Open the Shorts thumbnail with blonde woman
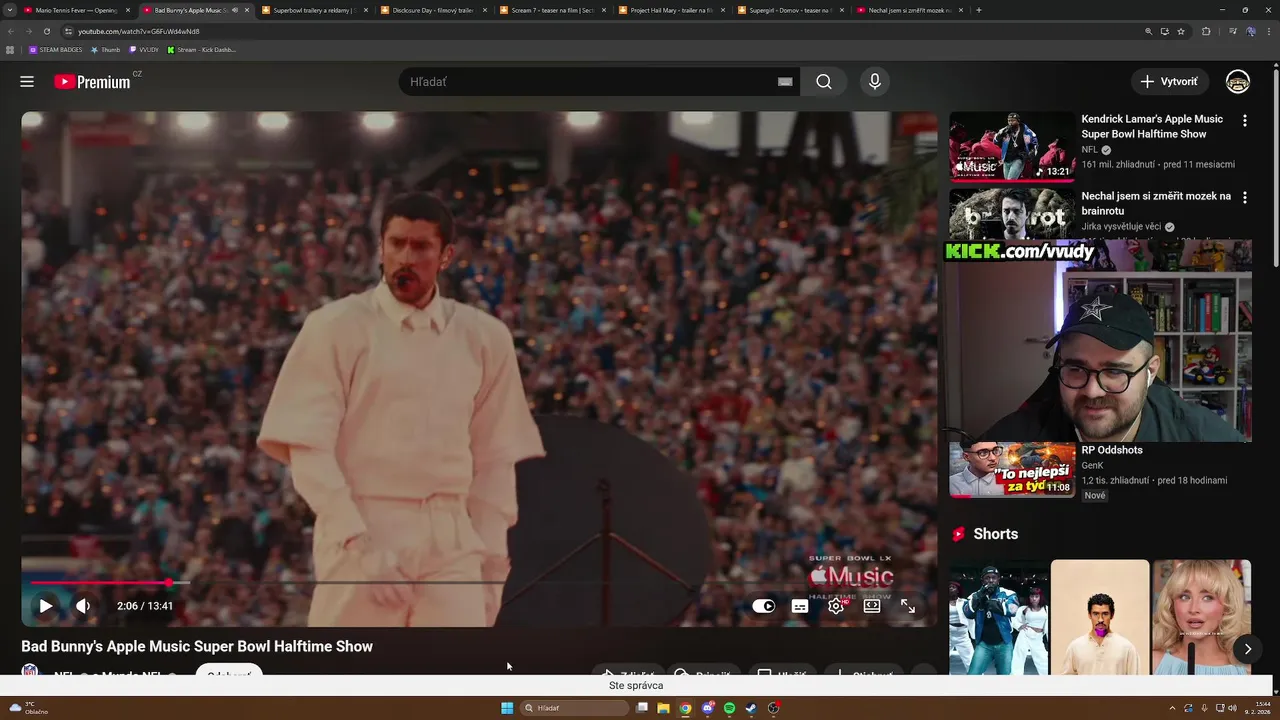This screenshot has width=1280, height=720. coord(1202,617)
